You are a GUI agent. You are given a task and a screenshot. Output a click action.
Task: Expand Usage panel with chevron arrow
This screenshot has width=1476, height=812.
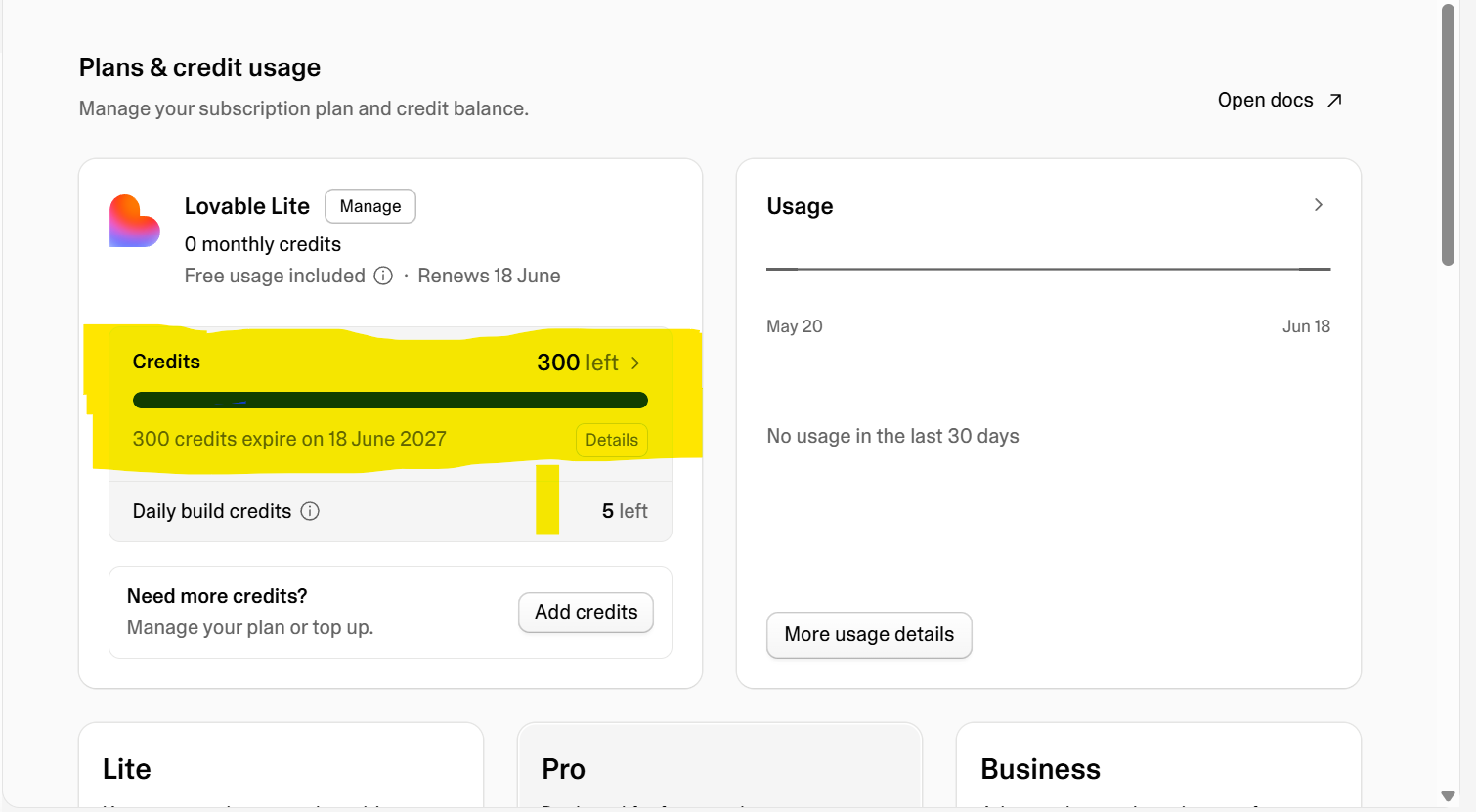[1318, 204]
